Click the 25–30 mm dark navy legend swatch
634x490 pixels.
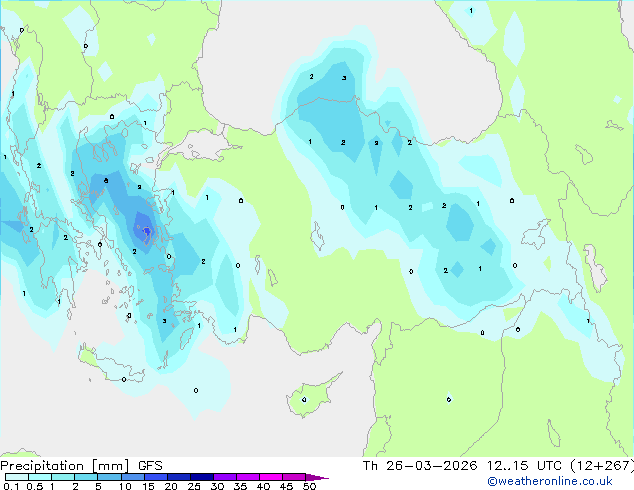pyautogui.click(x=202, y=477)
